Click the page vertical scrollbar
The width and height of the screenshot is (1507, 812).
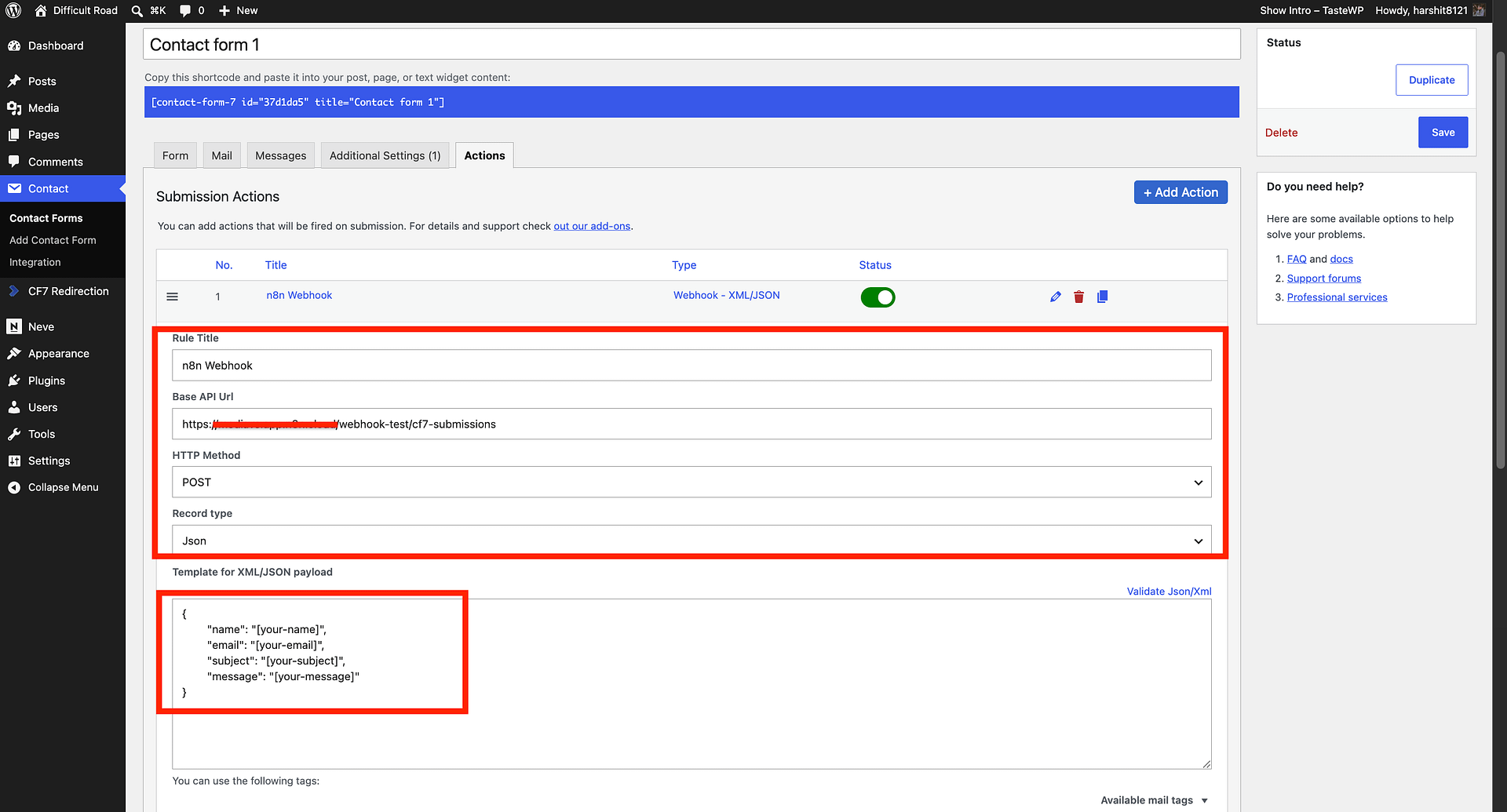point(1500,259)
